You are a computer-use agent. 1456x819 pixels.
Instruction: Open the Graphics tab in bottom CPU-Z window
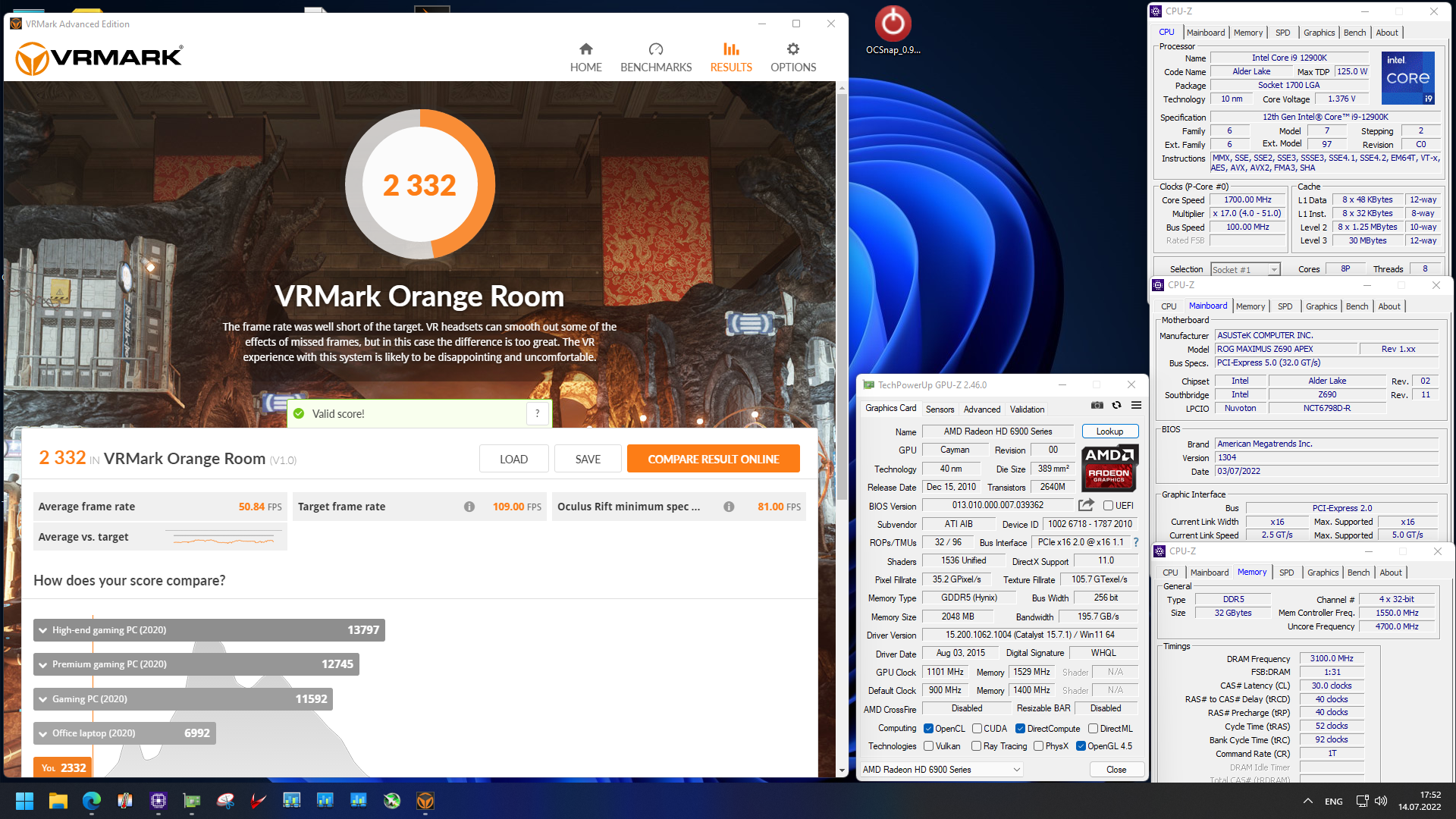[1323, 573]
